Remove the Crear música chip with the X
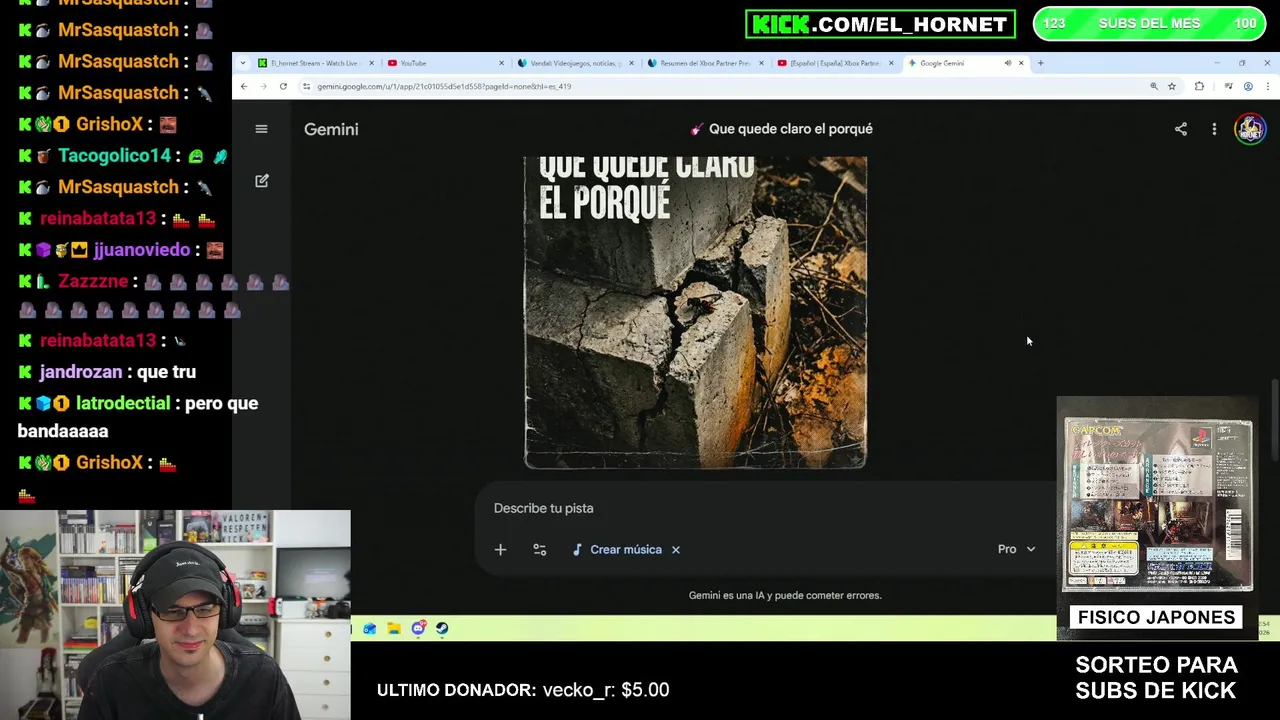The height and width of the screenshot is (720, 1280). (x=676, y=549)
